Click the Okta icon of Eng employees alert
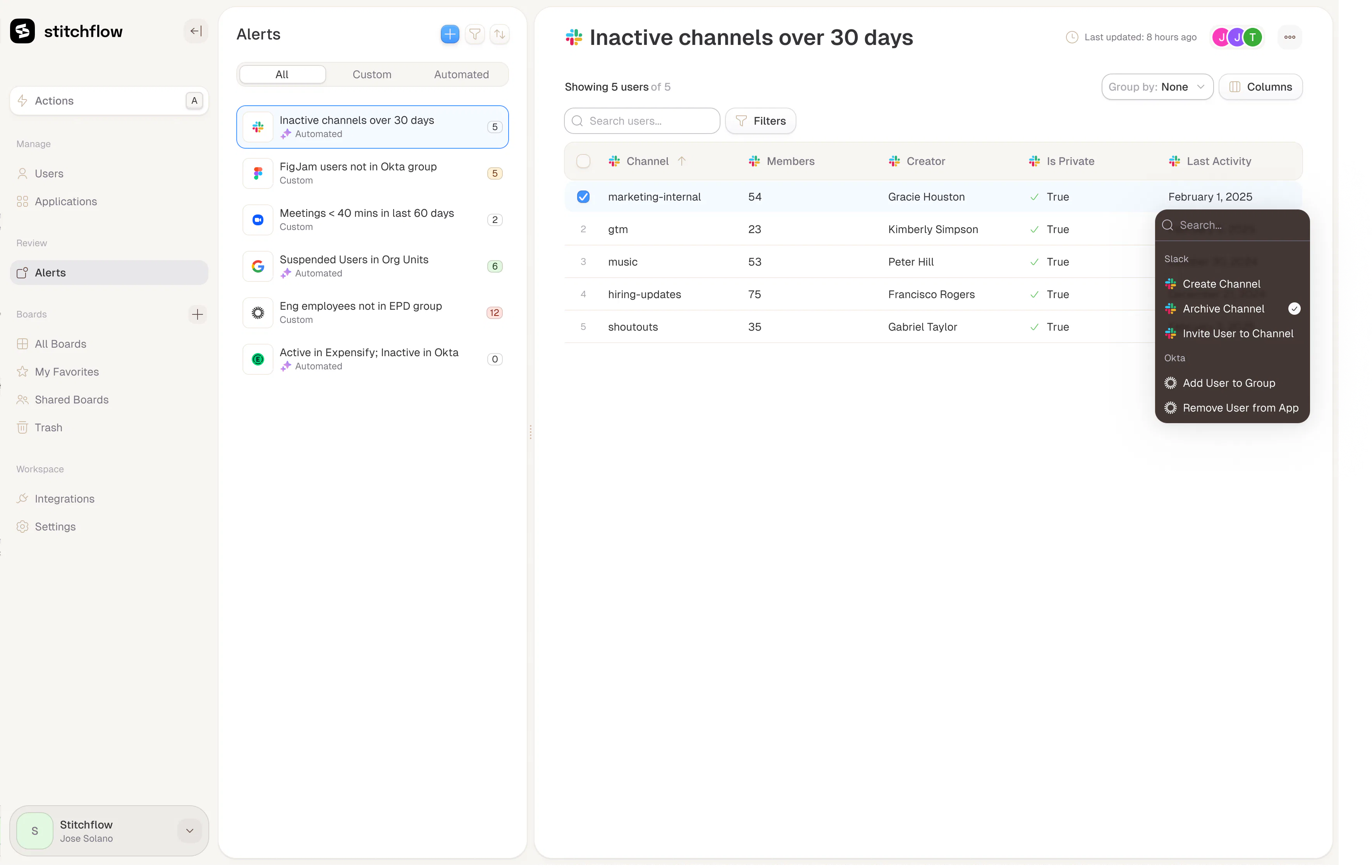 258,313
